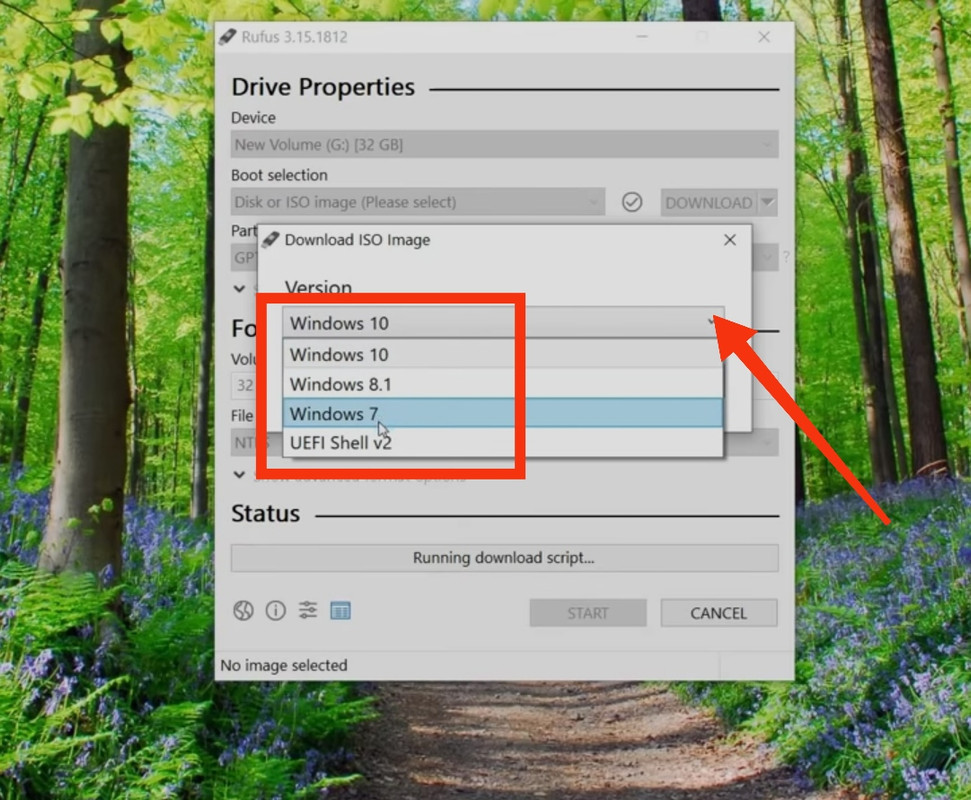Open the language globe icon
This screenshot has height=800, width=971.
pyautogui.click(x=243, y=611)
